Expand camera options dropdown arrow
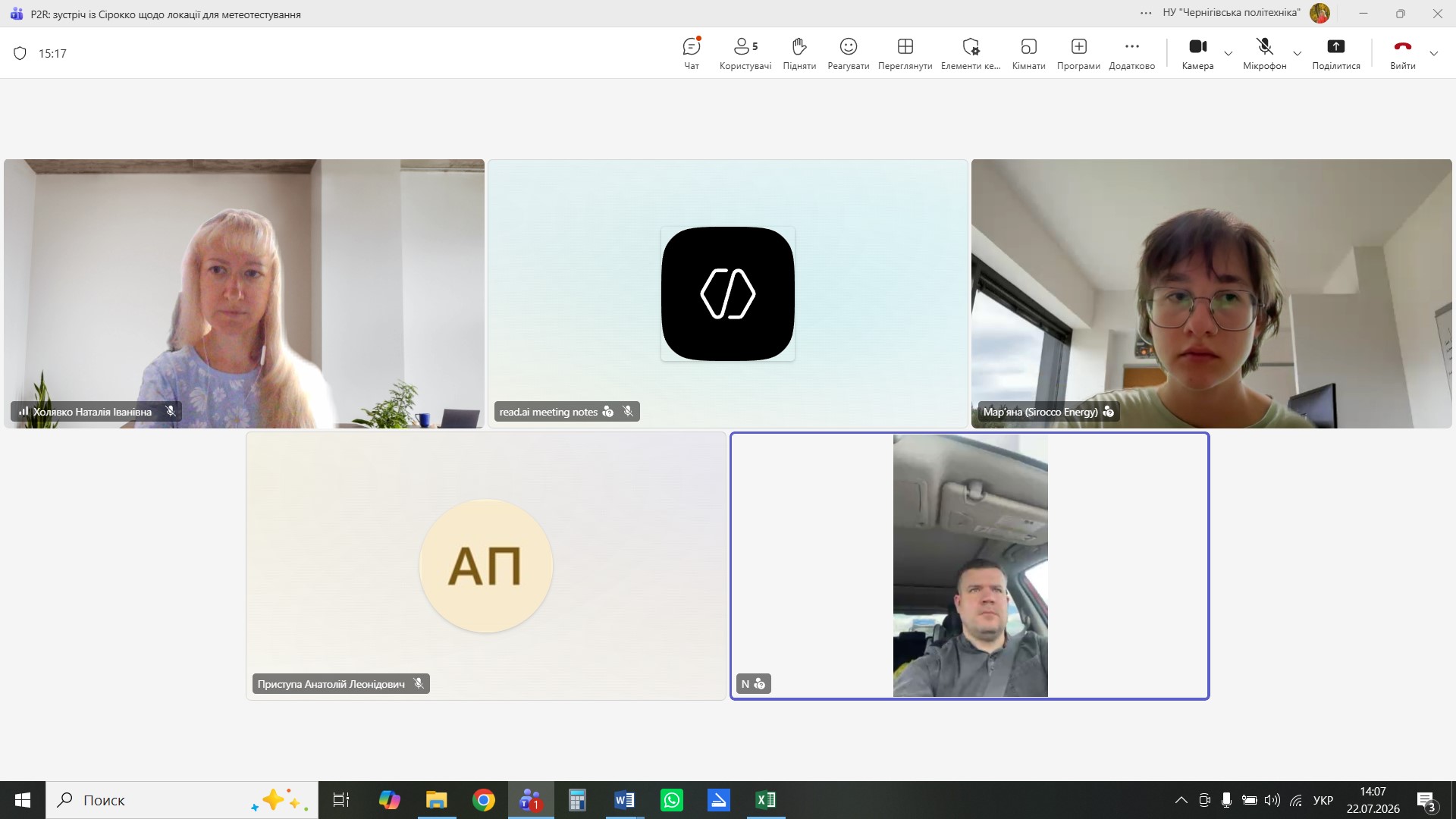Screen dimensions: 1456x819 (1228, 54)
